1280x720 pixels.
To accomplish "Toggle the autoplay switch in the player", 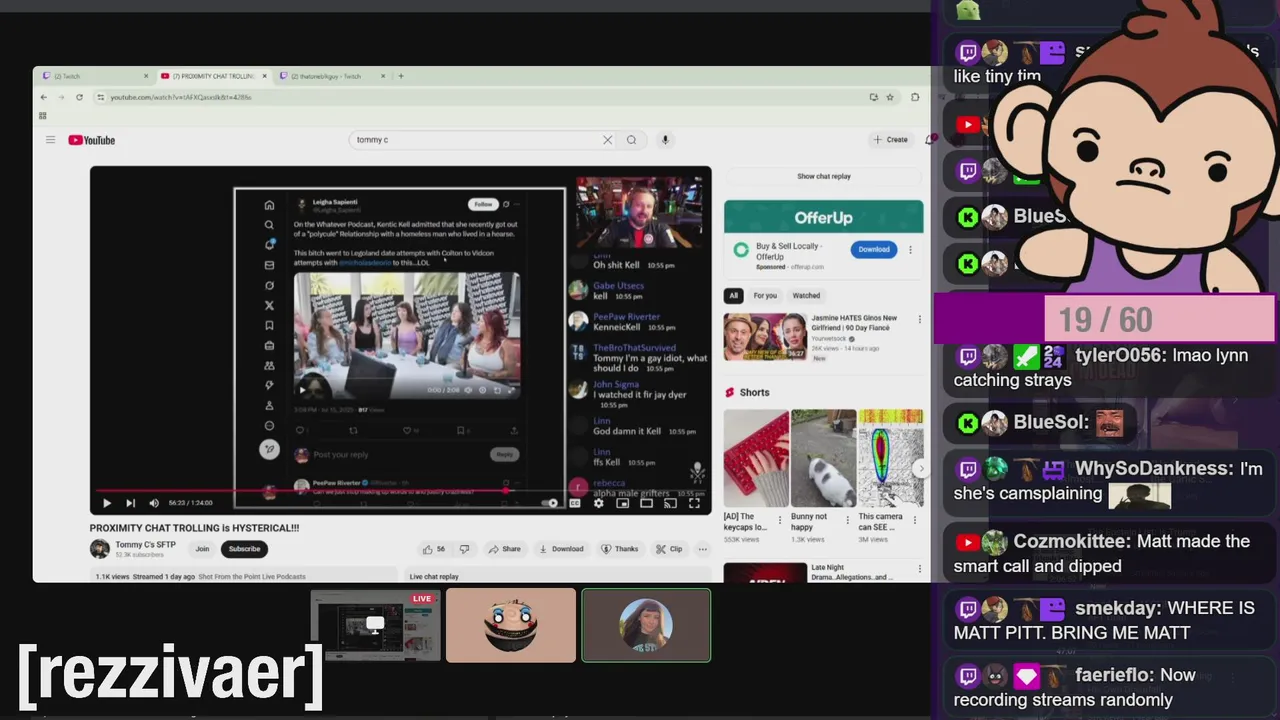I will (x=550, y=503).
